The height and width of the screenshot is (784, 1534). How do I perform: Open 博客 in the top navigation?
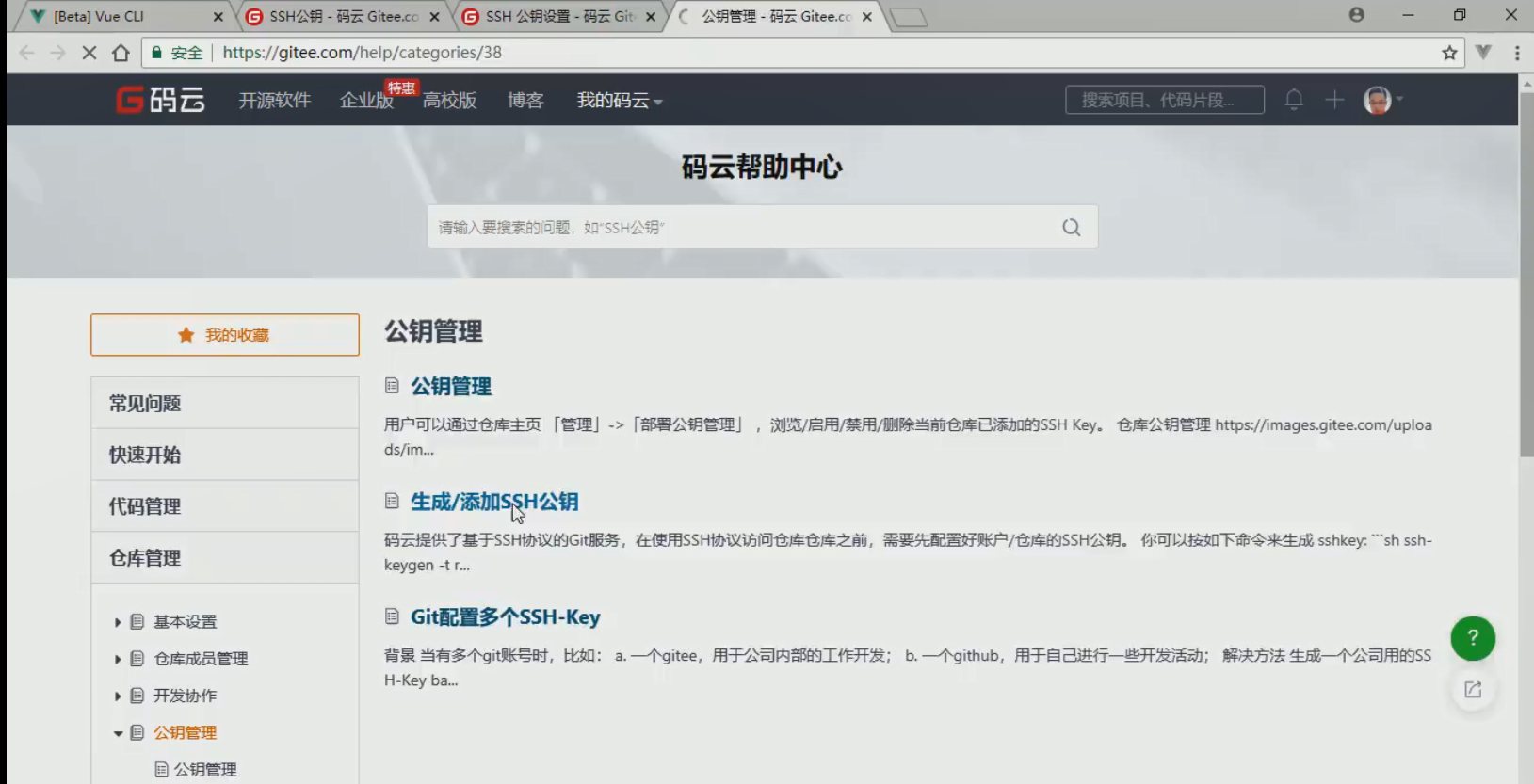[525, 100]
